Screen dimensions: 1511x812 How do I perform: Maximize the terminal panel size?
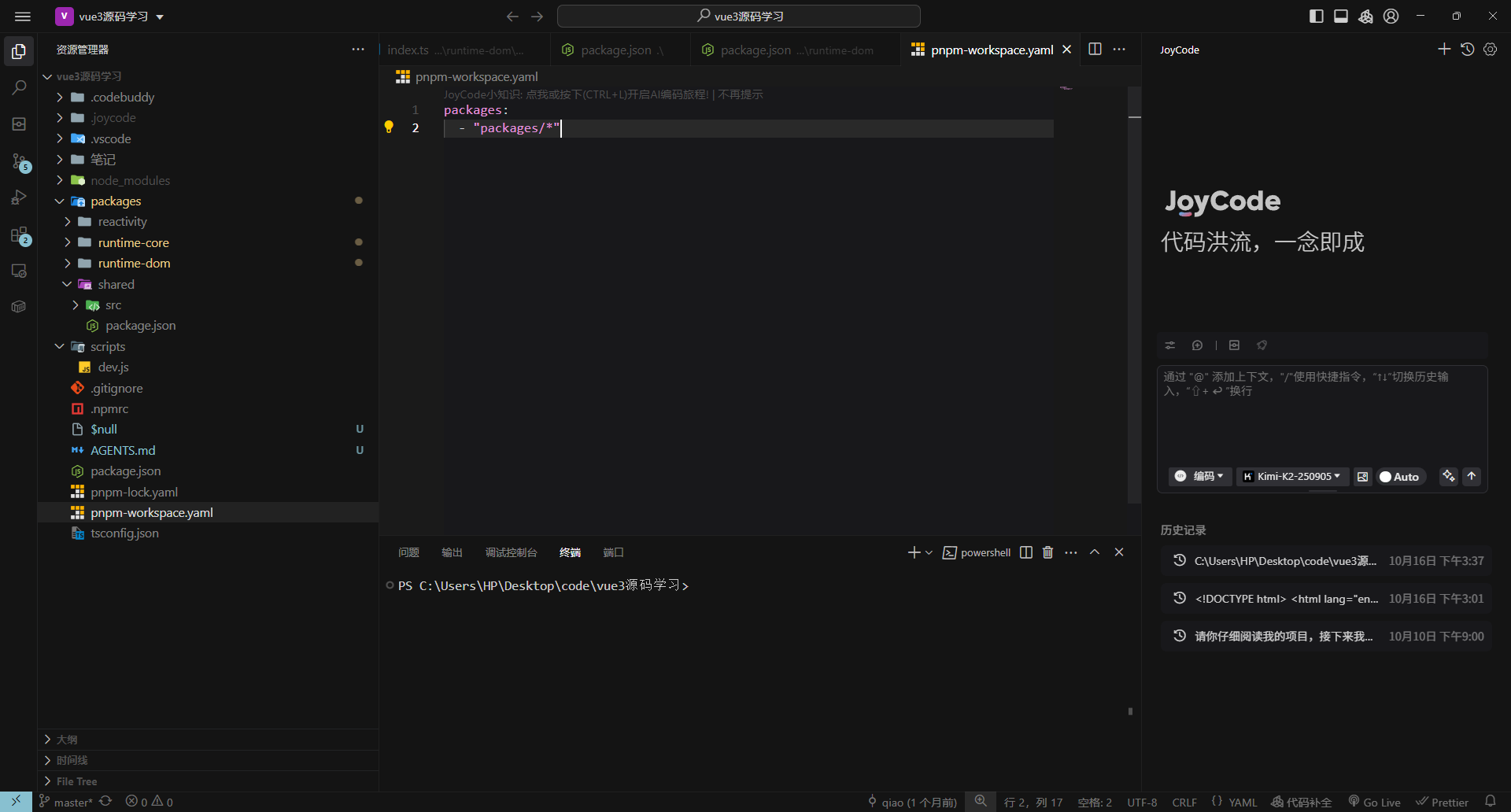(1095, 552)
